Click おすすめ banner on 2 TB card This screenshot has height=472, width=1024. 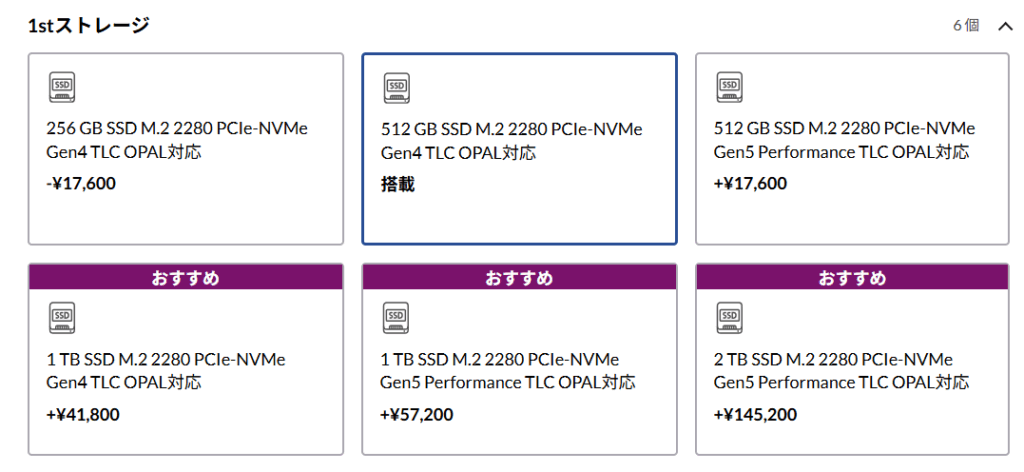(x=852, y=277)
